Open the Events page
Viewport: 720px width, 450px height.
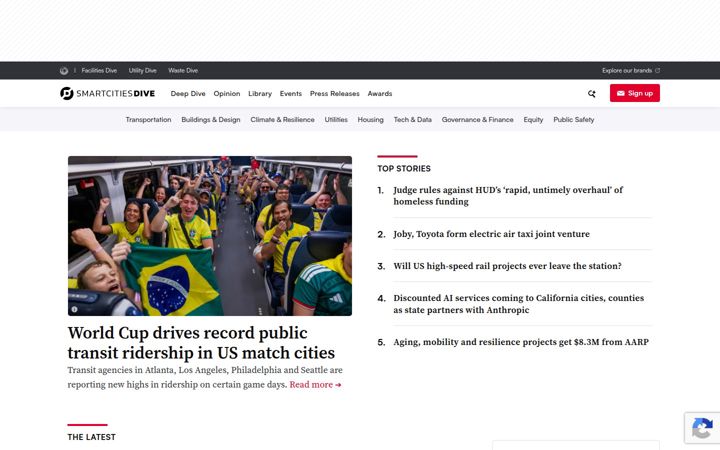[291, 94]
